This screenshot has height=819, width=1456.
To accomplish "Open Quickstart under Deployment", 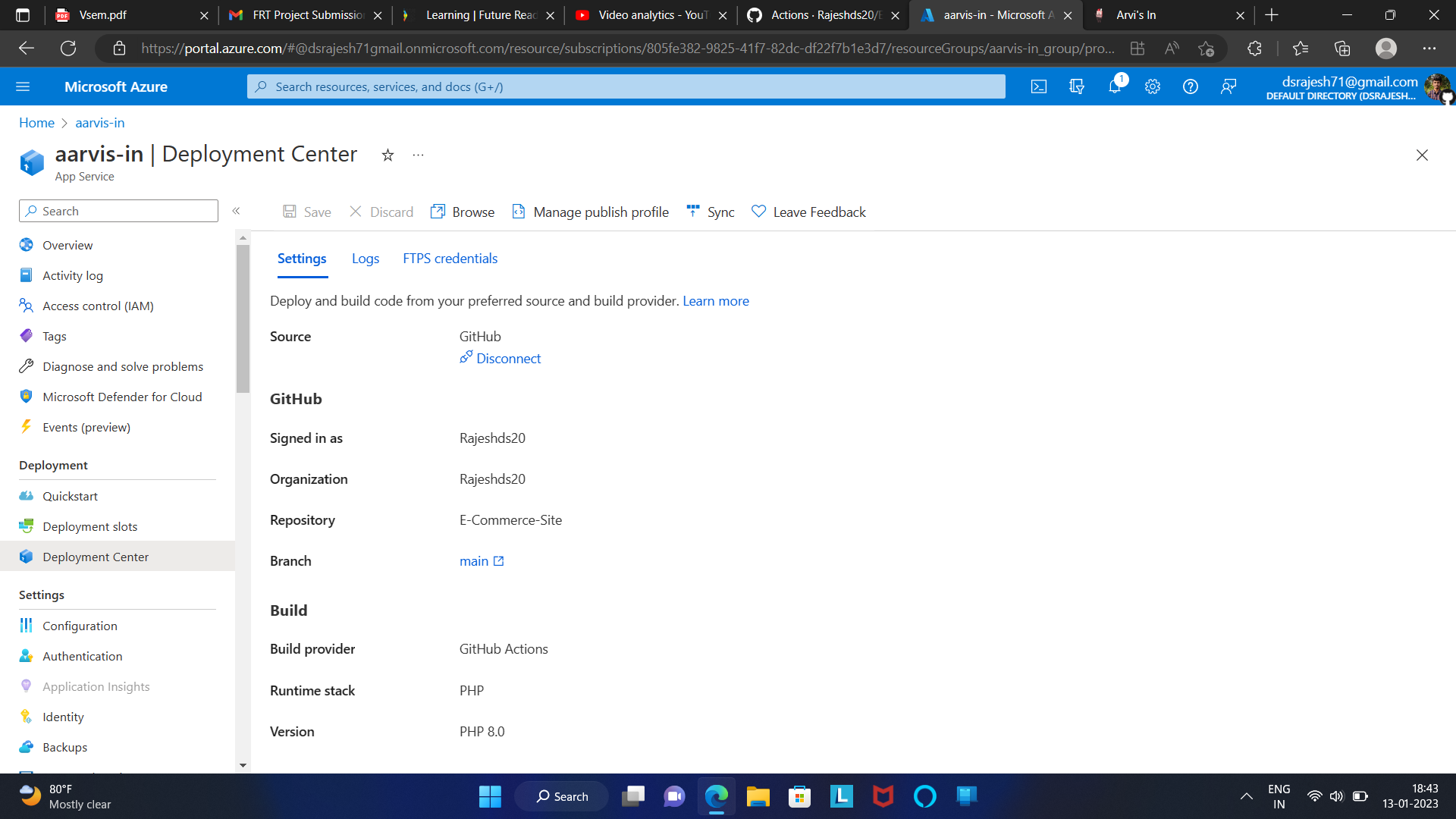I will [70, 496].
